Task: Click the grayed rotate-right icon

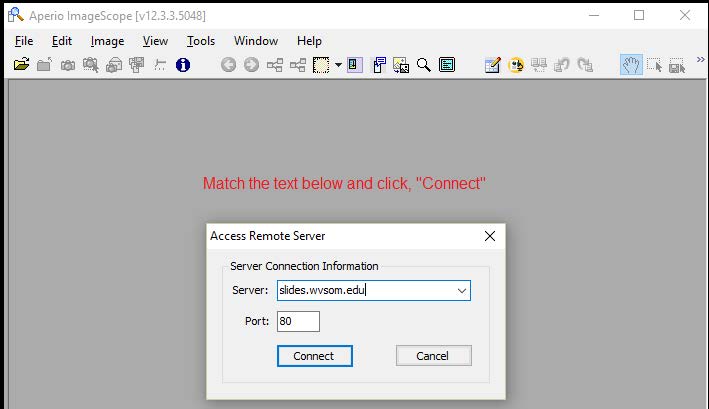Action: pyautogui.click(x=585, y=65)
